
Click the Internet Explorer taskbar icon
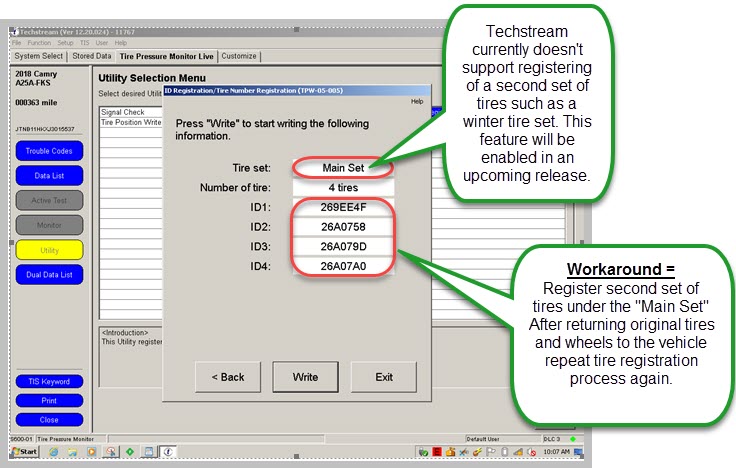tap(53, 452)
